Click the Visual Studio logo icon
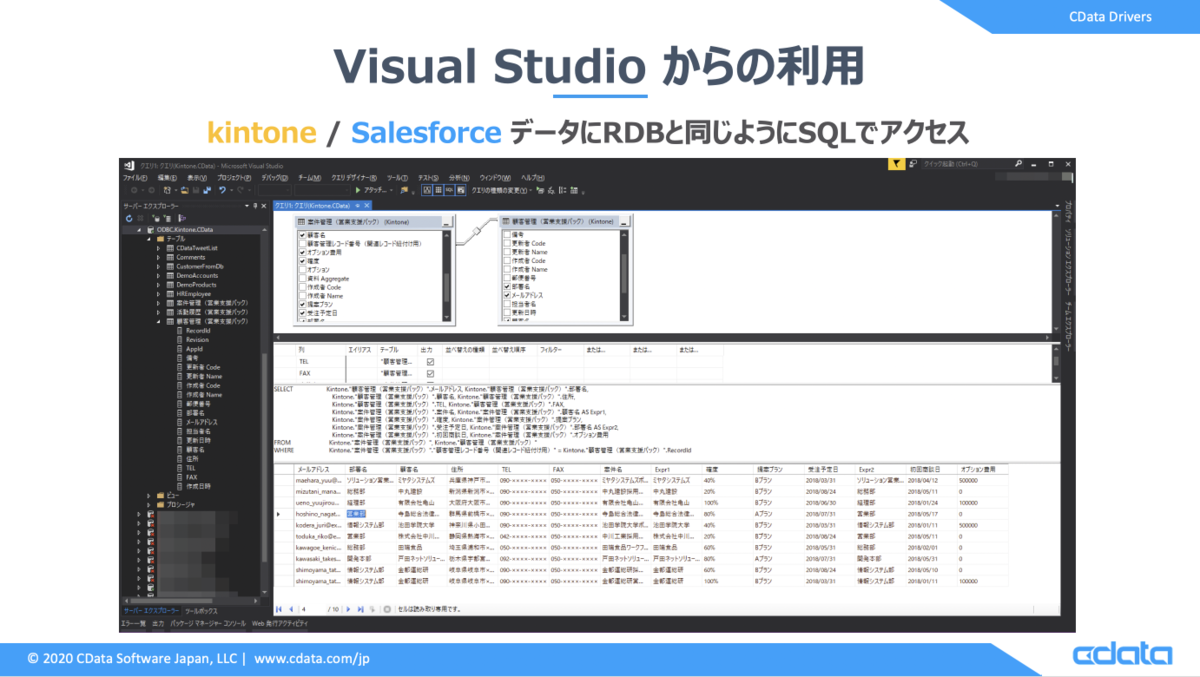The height and width of the screenshot is (677, 1200). [x=129, y=166]
